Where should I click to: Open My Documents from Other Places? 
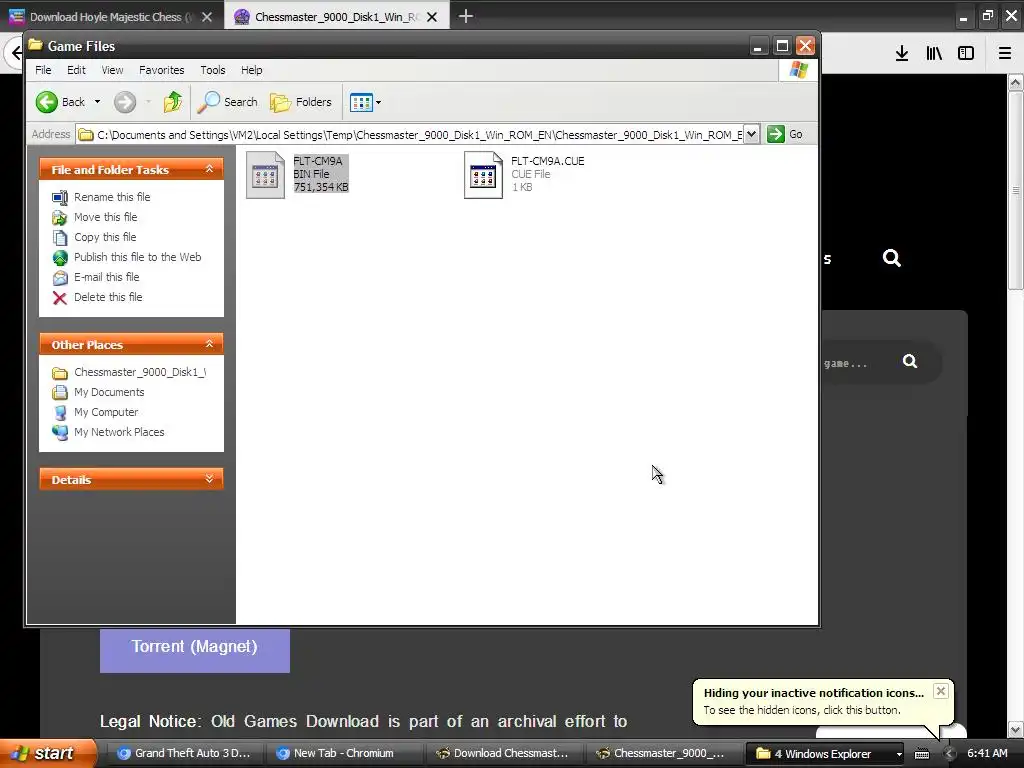(x=109, y=392)
